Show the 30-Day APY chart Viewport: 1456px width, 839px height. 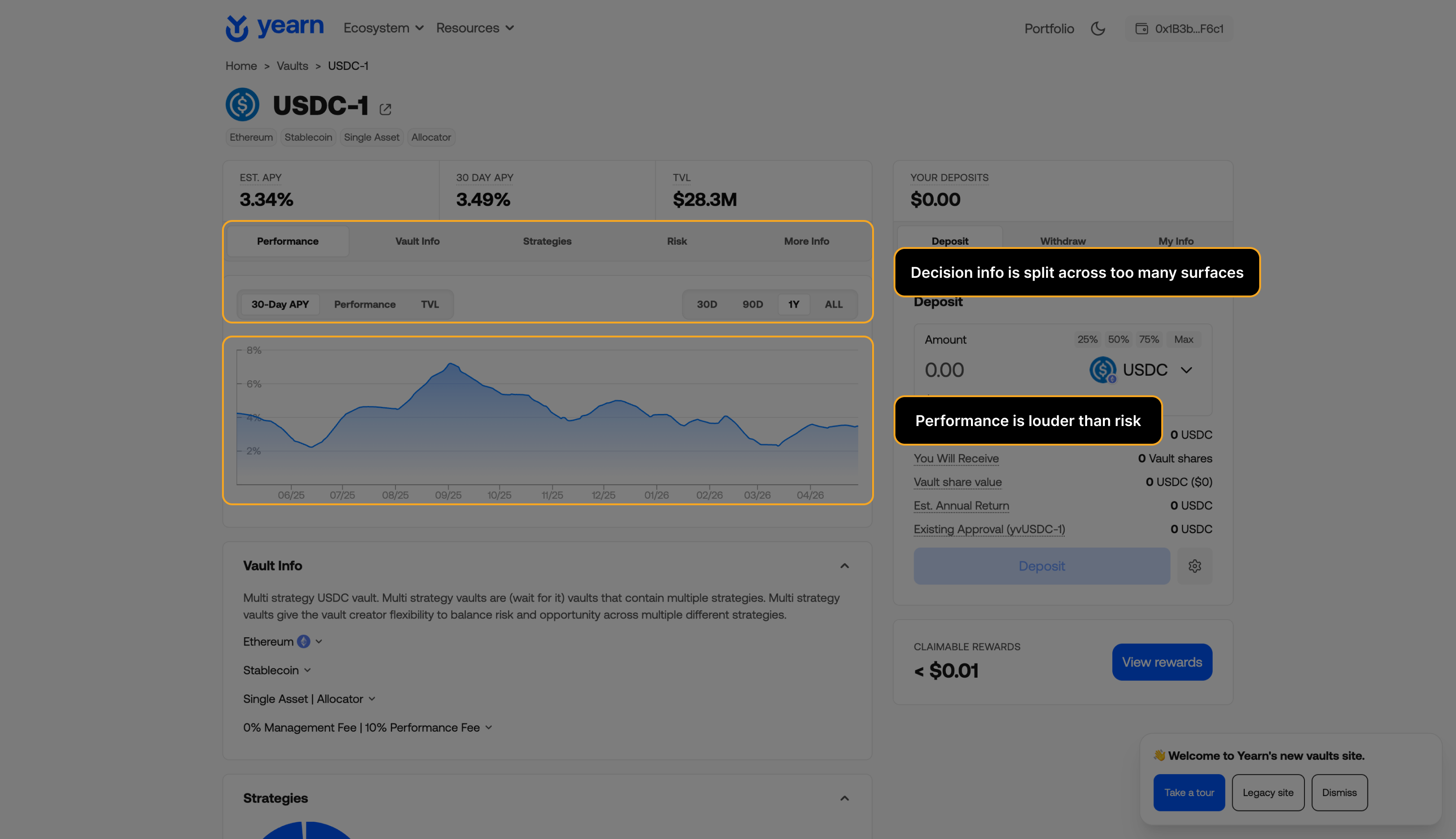point(280,304)
